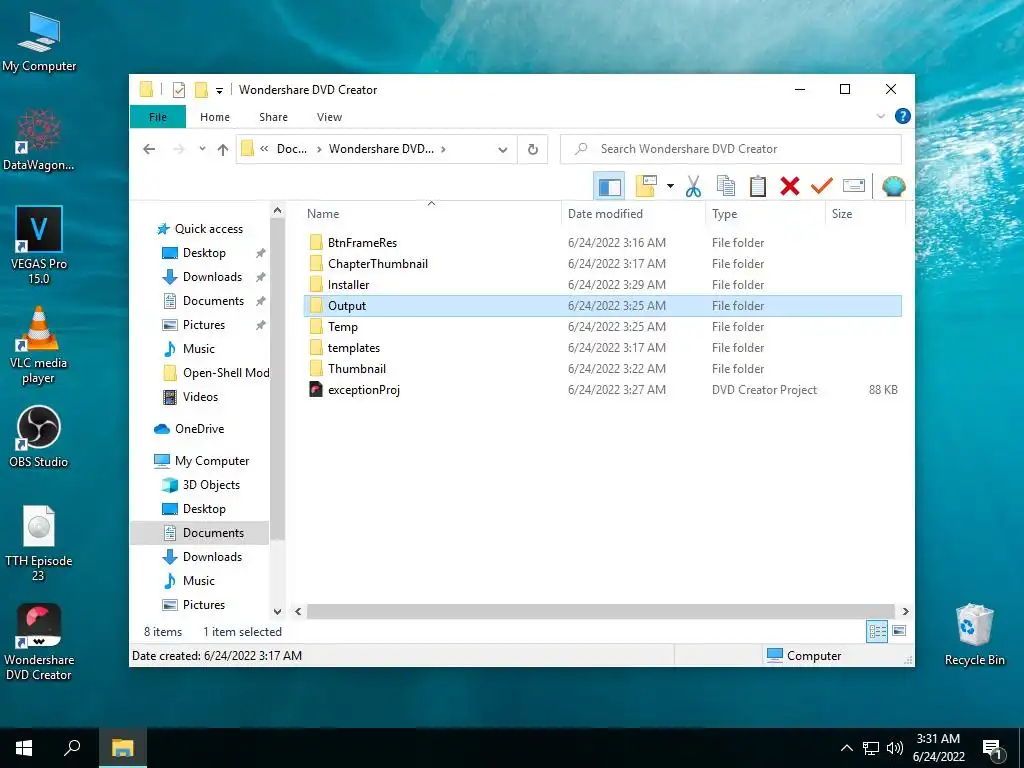Open Open-Shell Mod folder in sidebar
The image size is (1024, 768).
225,373
